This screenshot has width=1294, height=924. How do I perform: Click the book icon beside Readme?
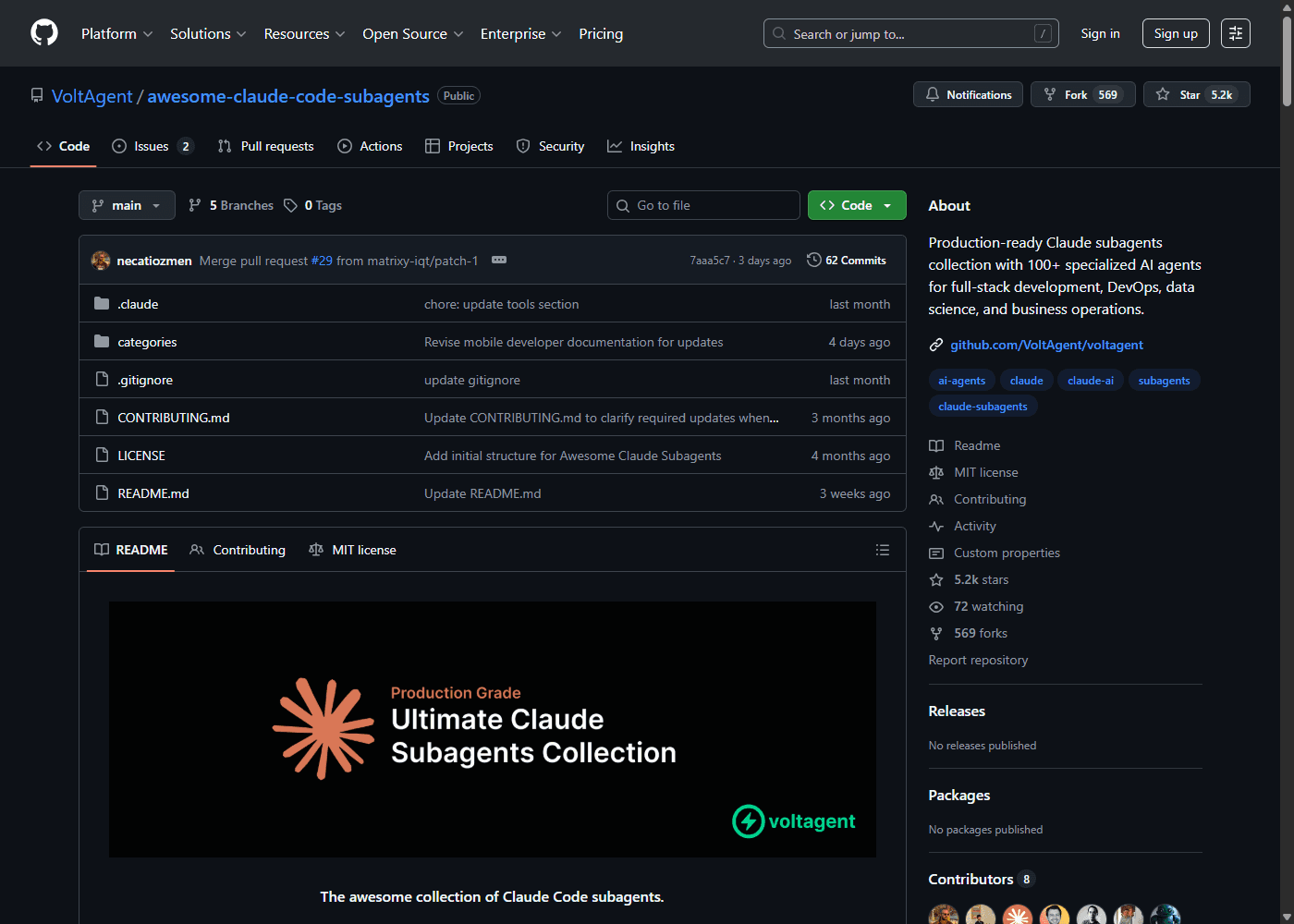coord(936,445)
